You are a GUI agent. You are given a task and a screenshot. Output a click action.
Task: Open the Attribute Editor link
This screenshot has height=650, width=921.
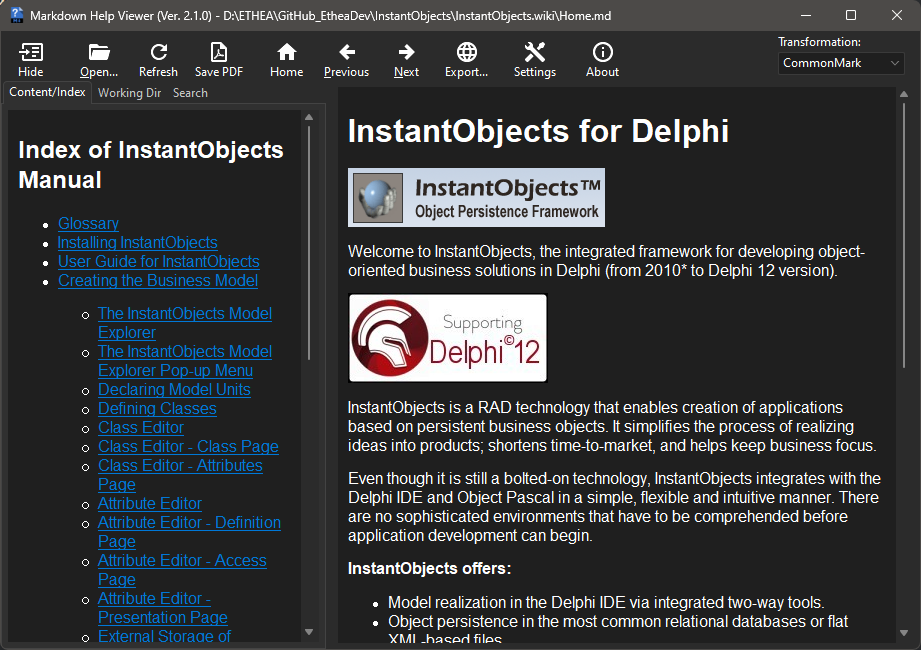[149, 504]
